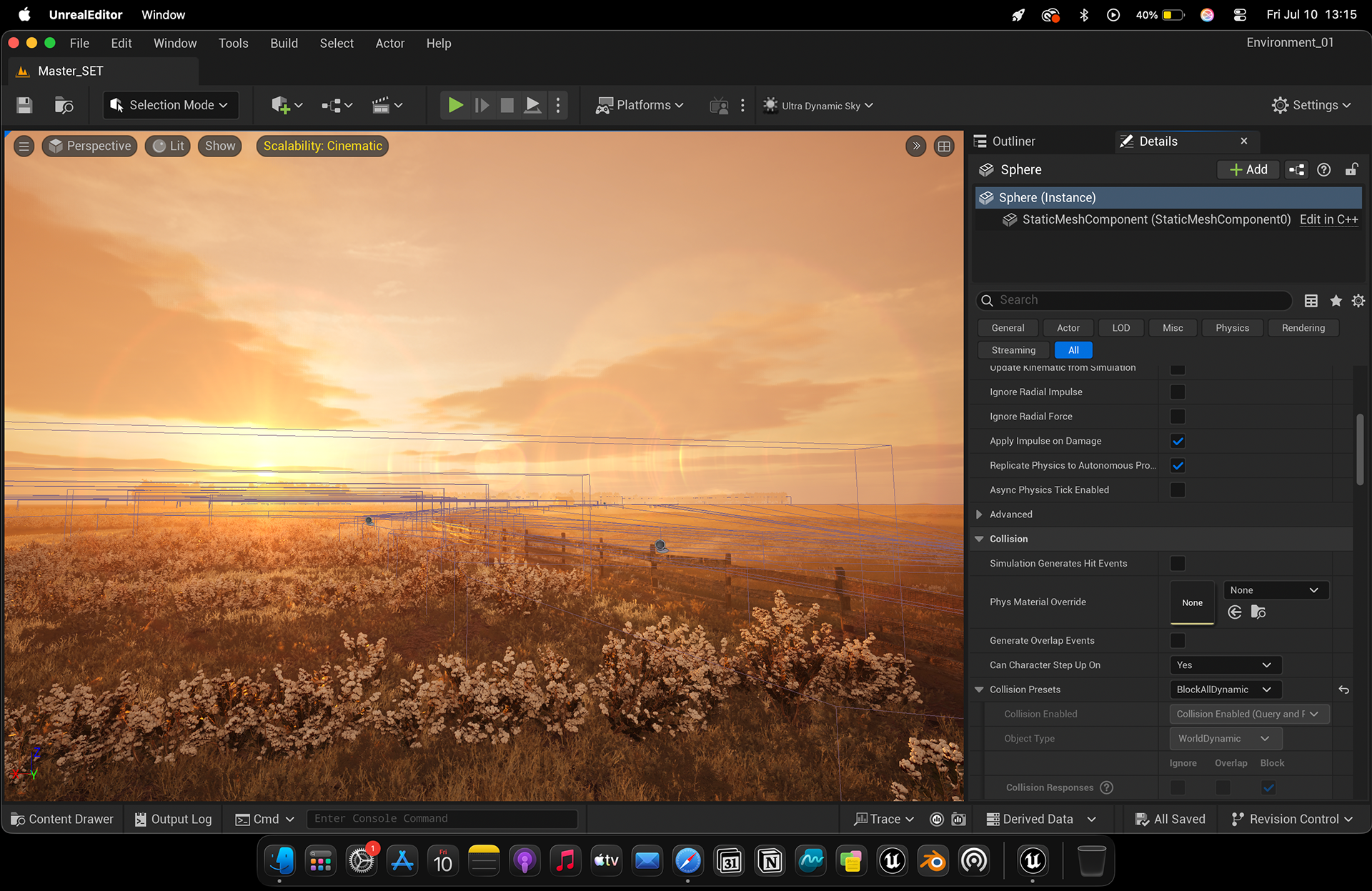The width and height of the screenshot is (1372, 891).
Task: Open the Build menu
Action: 284,44
